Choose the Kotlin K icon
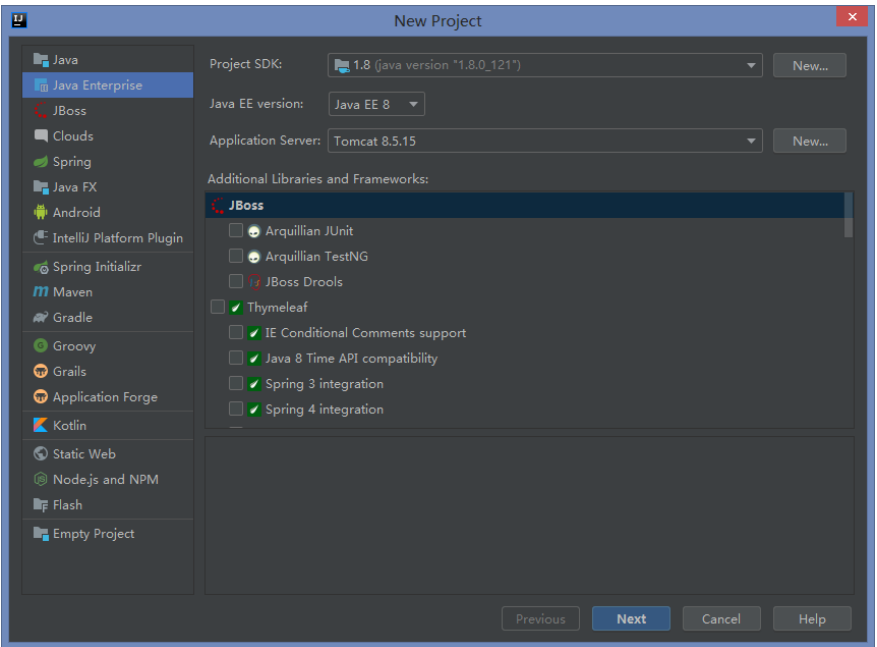 coord(41,426)
